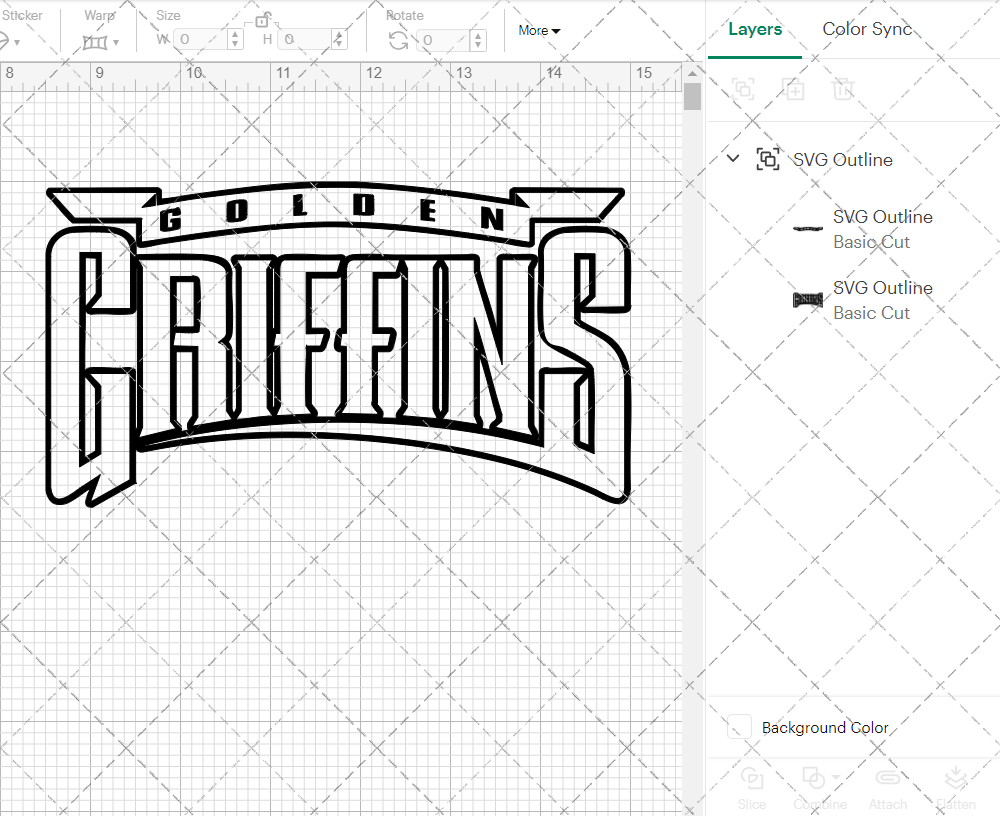Select the Flatten tool
Image resolution: width=1000 pixels, height=816 pixels.
955,788
